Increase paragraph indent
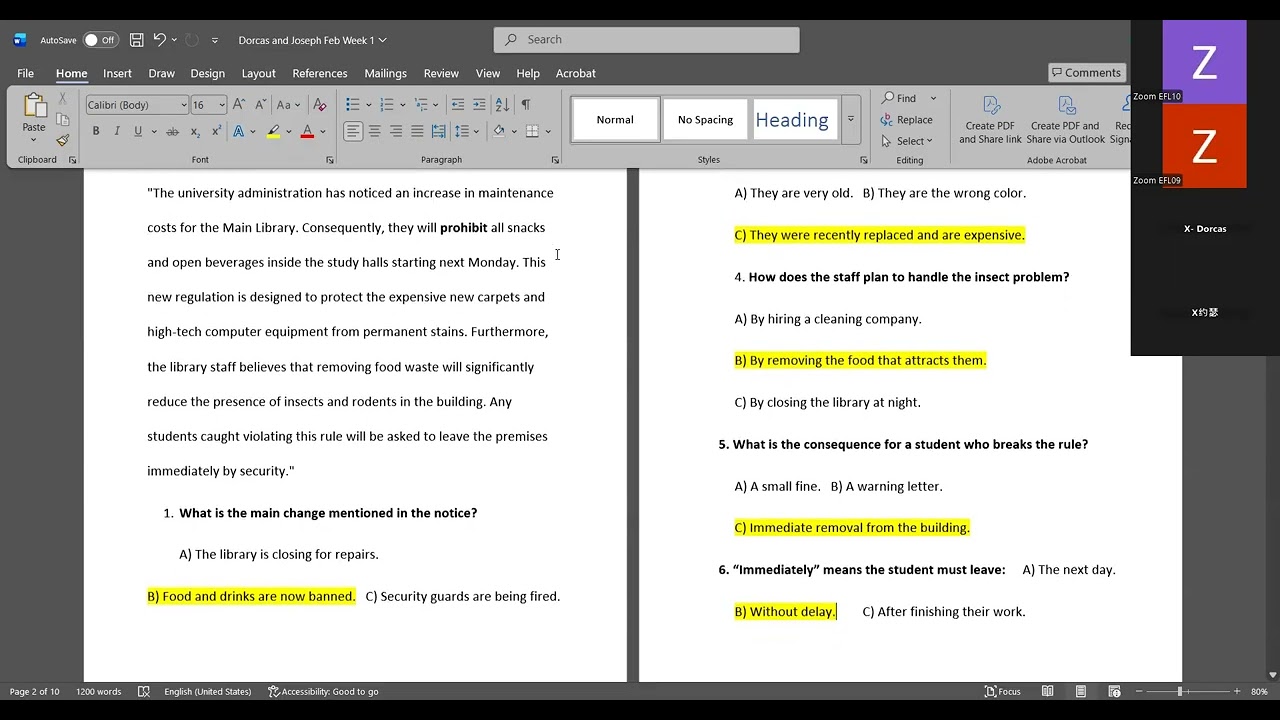The height and width of the screenshot is (720, 1280). (479, 105)
